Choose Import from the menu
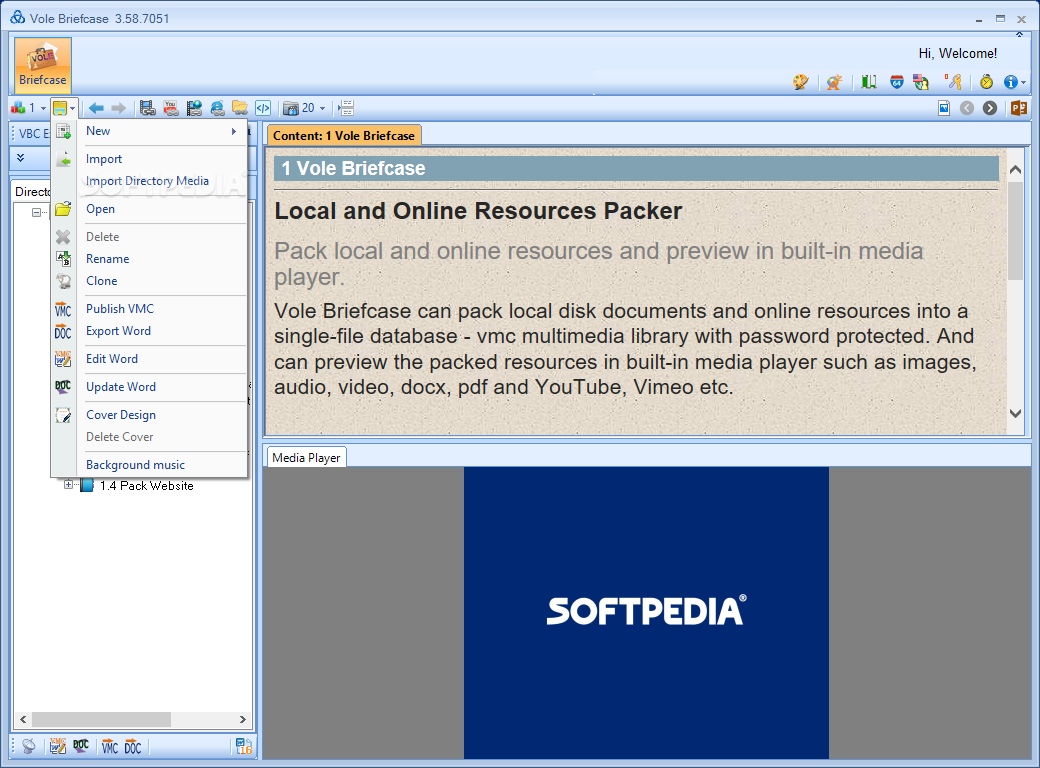Image resolution: width=1040 pixels, height=768 pixels. (149, 159)
